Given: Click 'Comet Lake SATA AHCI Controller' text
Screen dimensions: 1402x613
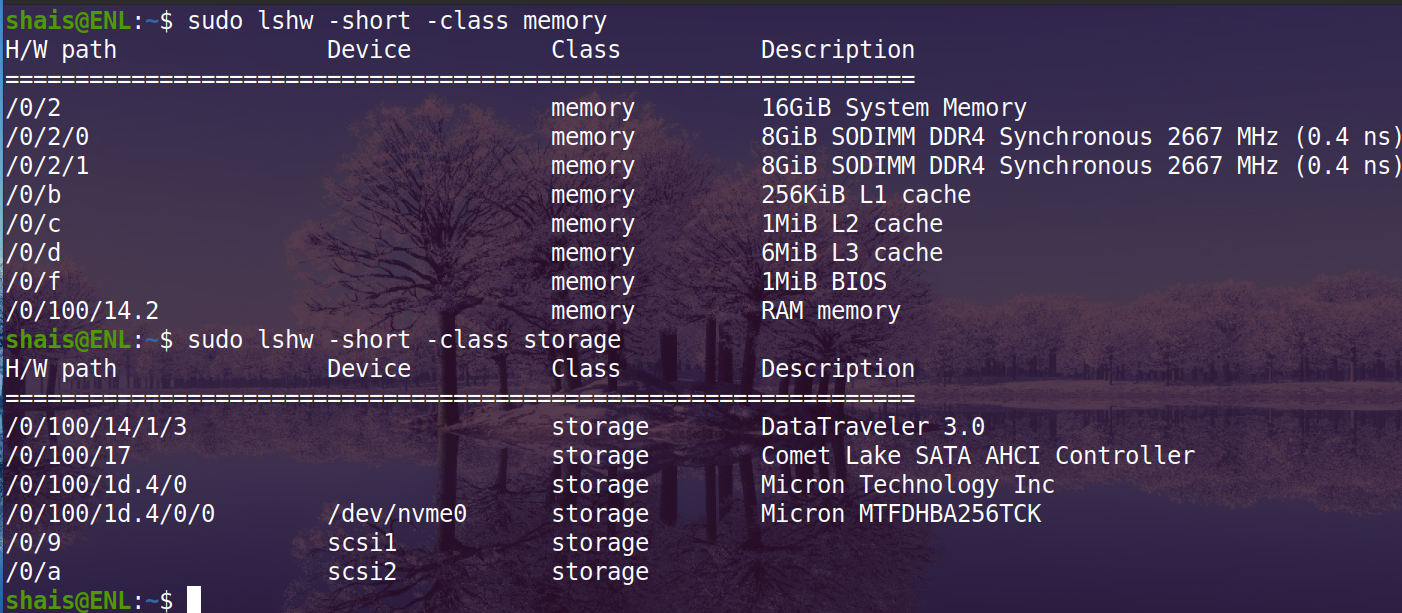Looking at the screenshot, I should click(x=977, y=456).
